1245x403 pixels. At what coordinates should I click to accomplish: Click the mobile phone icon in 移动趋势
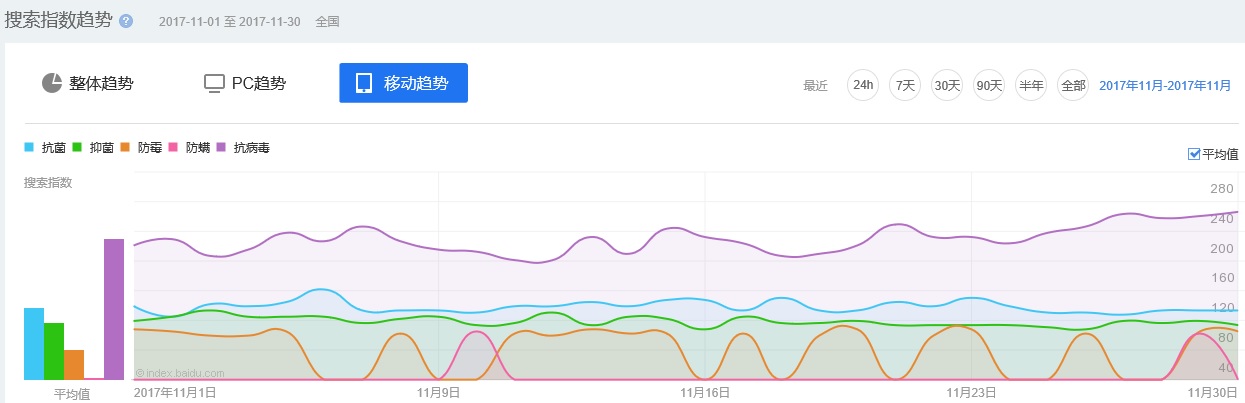coord(364,83)
